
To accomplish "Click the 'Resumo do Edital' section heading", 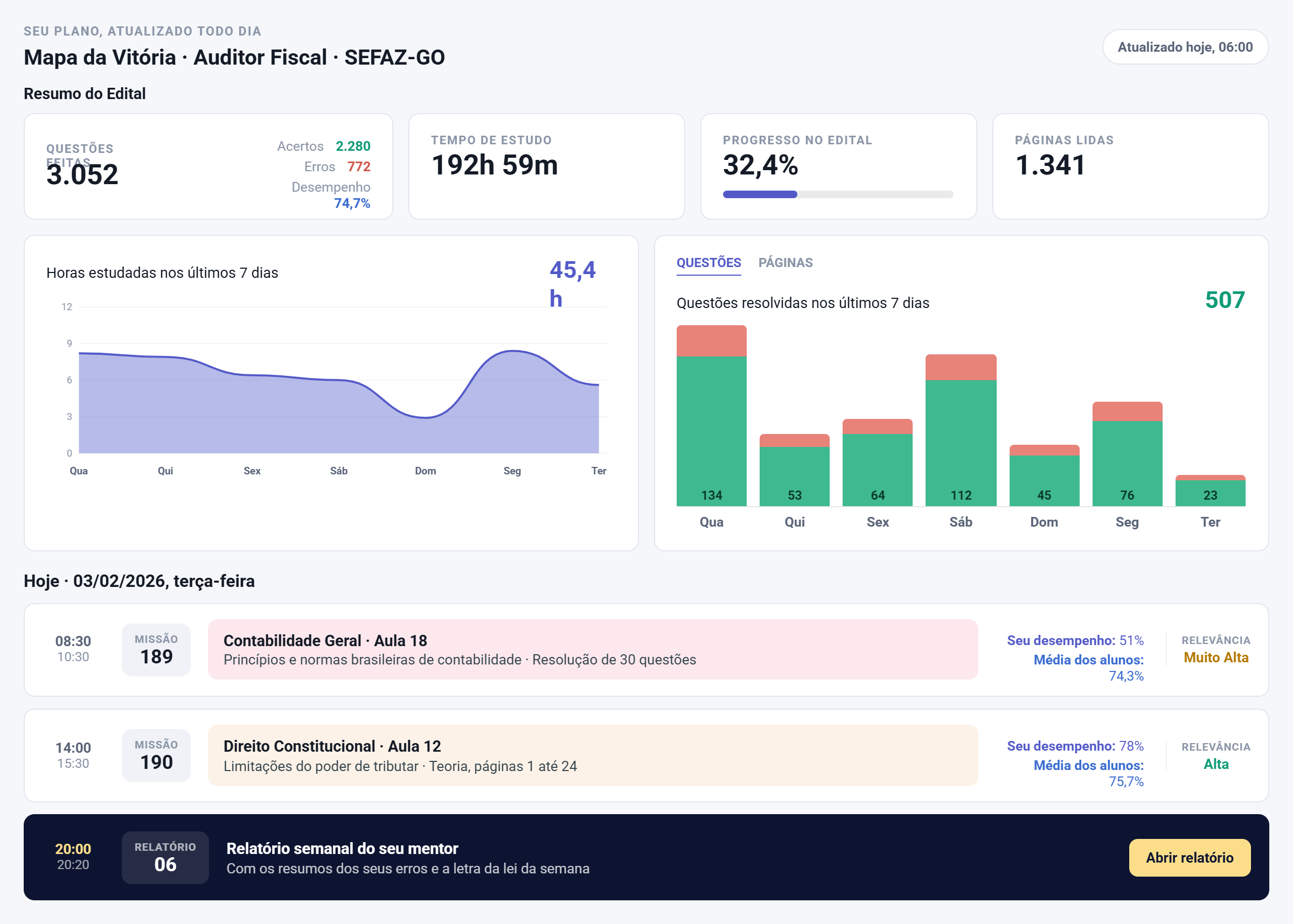I will (x=85, y=93).
